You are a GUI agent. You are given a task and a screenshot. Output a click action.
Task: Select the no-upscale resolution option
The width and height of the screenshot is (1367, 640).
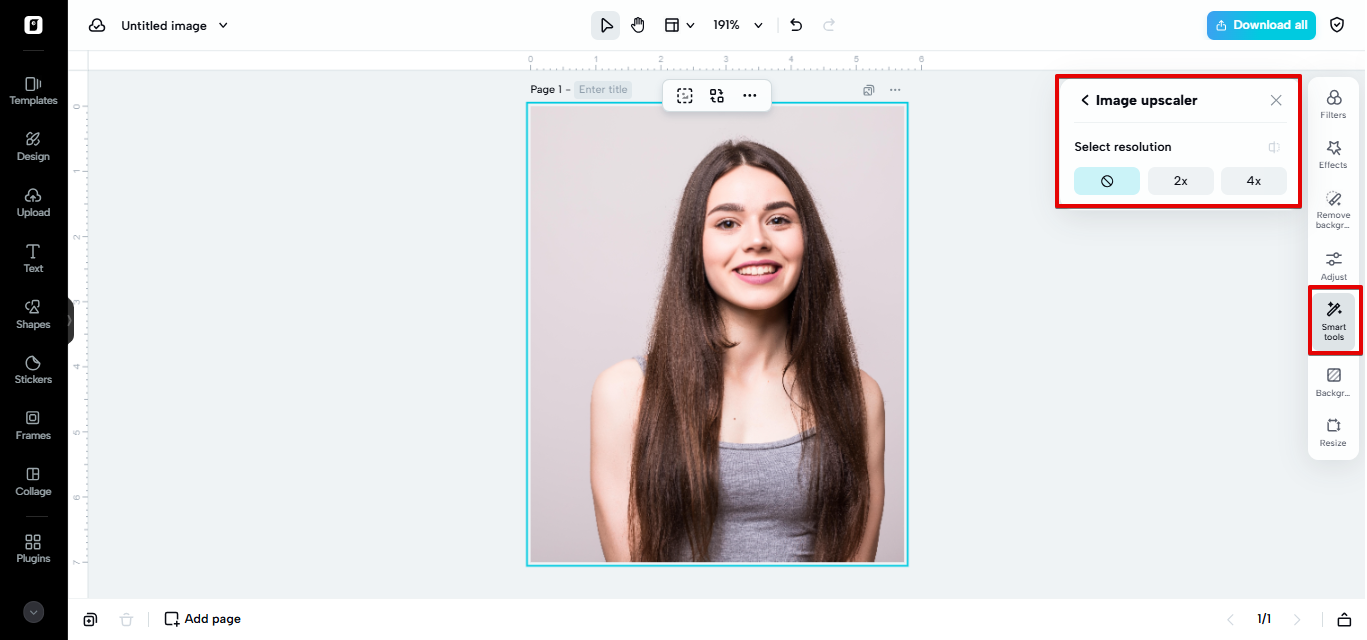(x=1106, y=181)
